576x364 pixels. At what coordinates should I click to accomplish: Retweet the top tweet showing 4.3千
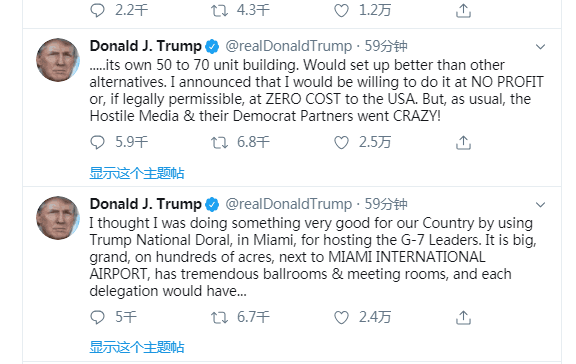click(x=219, y=11)
